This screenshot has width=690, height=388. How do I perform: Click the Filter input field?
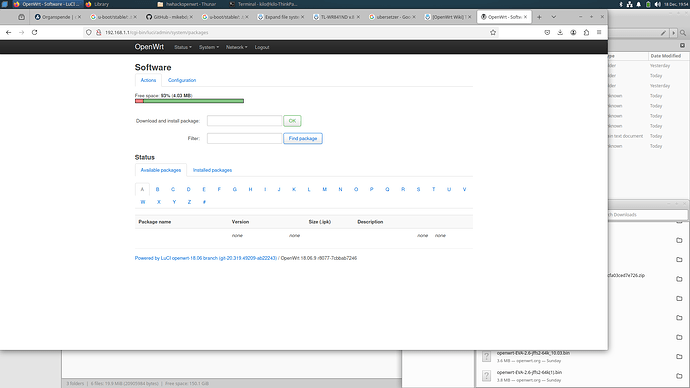[x=244, y=139]
